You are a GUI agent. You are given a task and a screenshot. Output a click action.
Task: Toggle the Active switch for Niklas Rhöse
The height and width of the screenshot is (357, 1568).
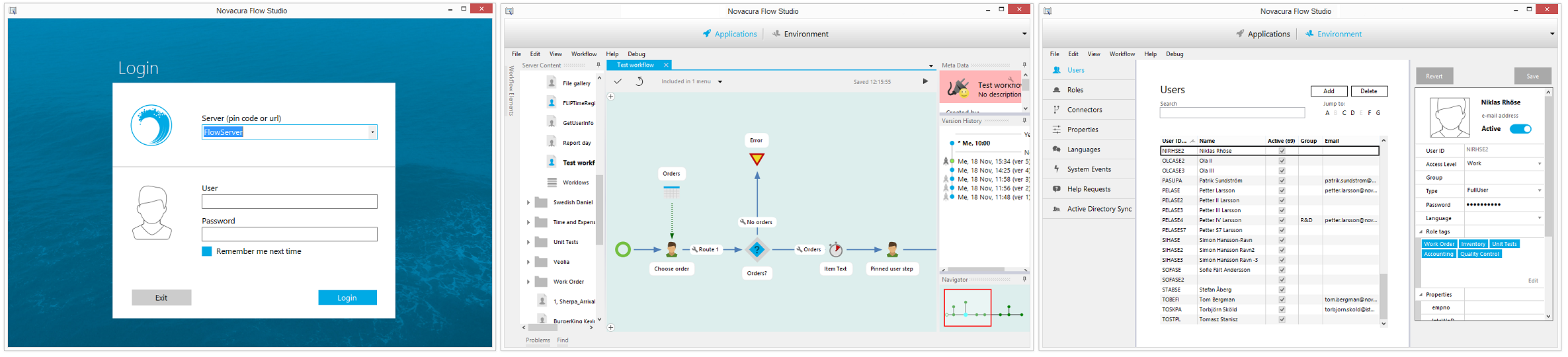coord(1520,129)
